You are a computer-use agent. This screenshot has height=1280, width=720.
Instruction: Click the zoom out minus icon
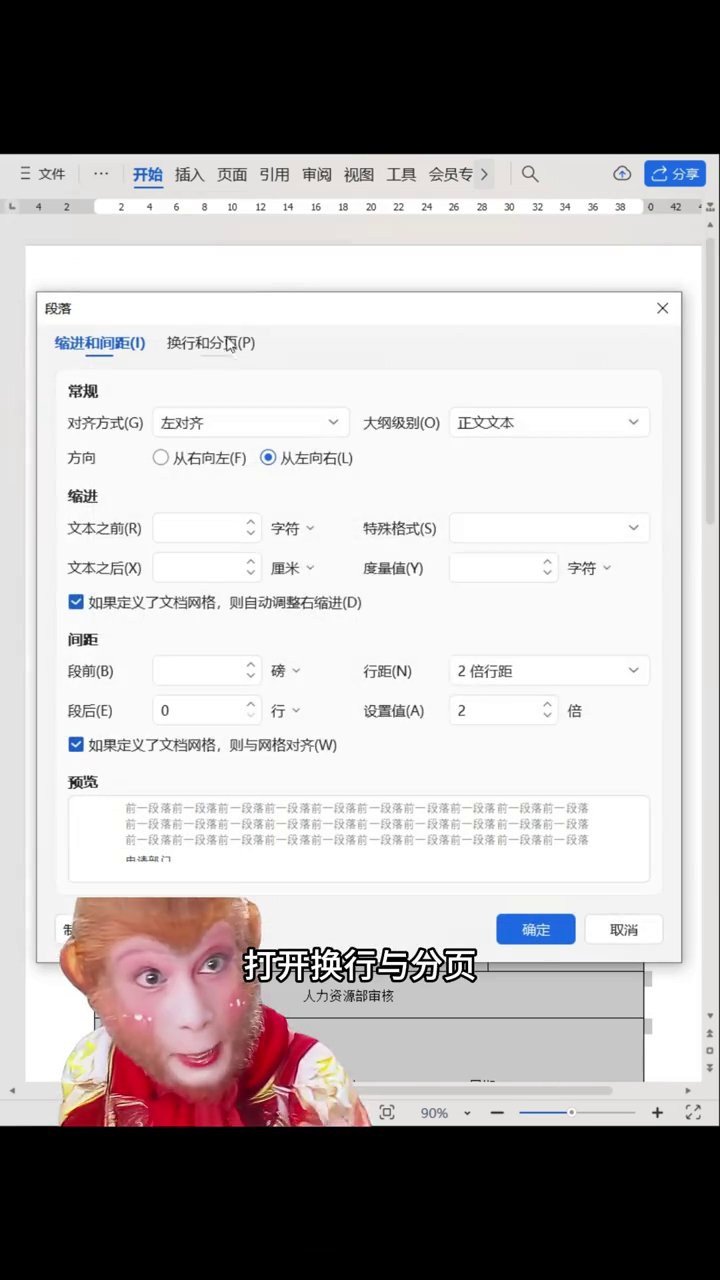click(497, 1112)
